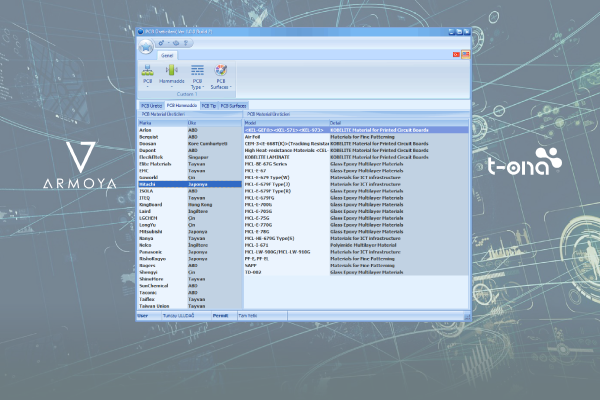Select the SunChemical brand row
Image resolution: width=600 pixels, height=400 pixels.
[x=190, y=286]
